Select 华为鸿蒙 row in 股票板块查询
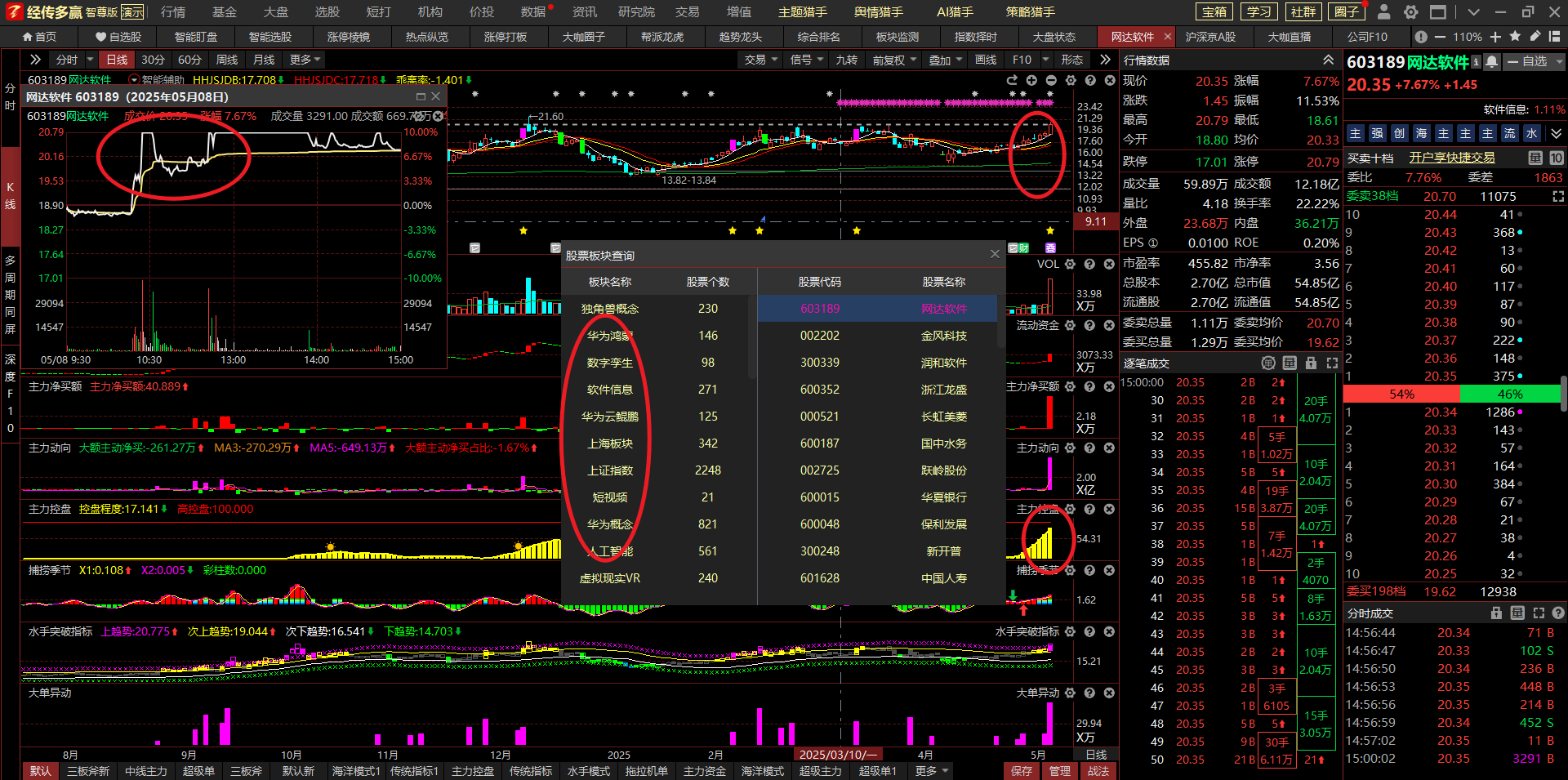1568x780 pixels. [654, 336]
